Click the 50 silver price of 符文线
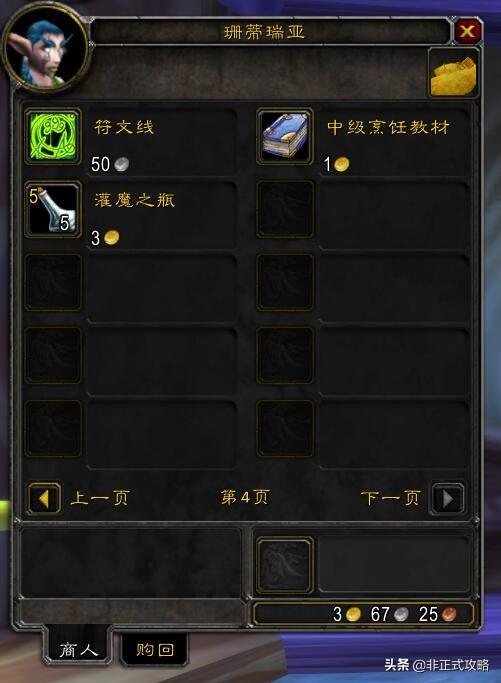Viewport: 501px width, 683px height. coord(110,164)
